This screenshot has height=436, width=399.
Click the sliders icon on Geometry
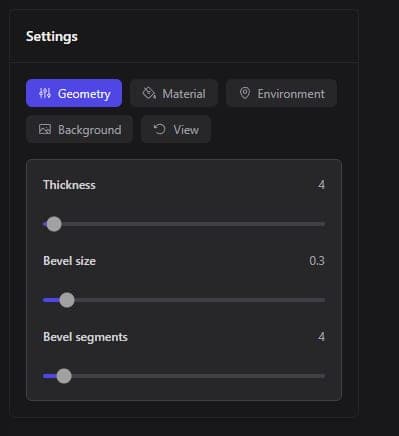pos(45,93)
